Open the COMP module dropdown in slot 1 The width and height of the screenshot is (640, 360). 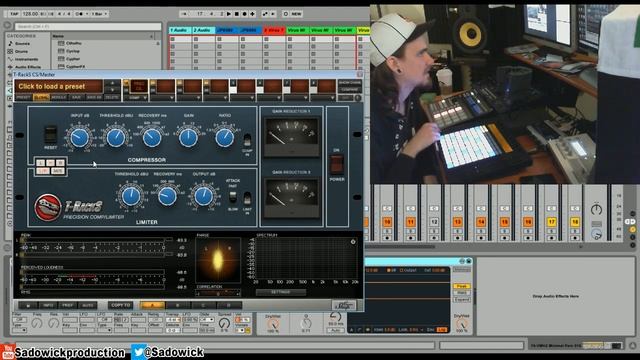pos(135,98)
